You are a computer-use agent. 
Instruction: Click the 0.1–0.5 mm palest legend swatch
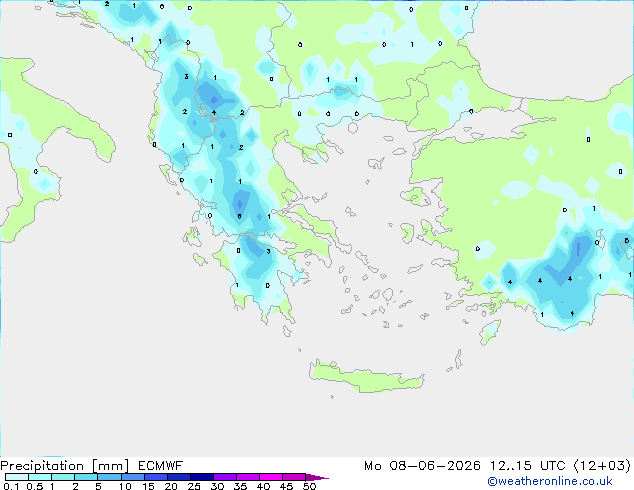(x=17, y=477)
